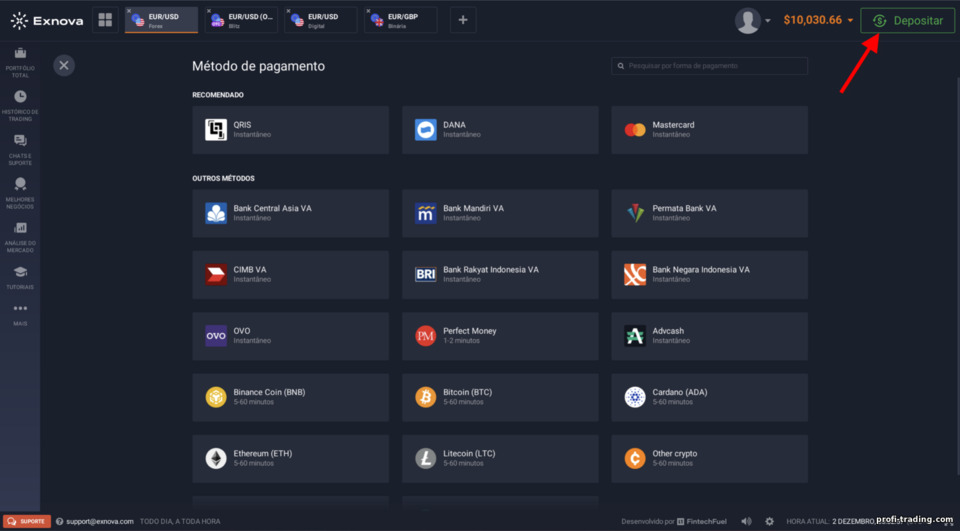Viewport: 960px width, 531px height.
Task: Toggle sound with speaker icon
Action: (746, 521)
